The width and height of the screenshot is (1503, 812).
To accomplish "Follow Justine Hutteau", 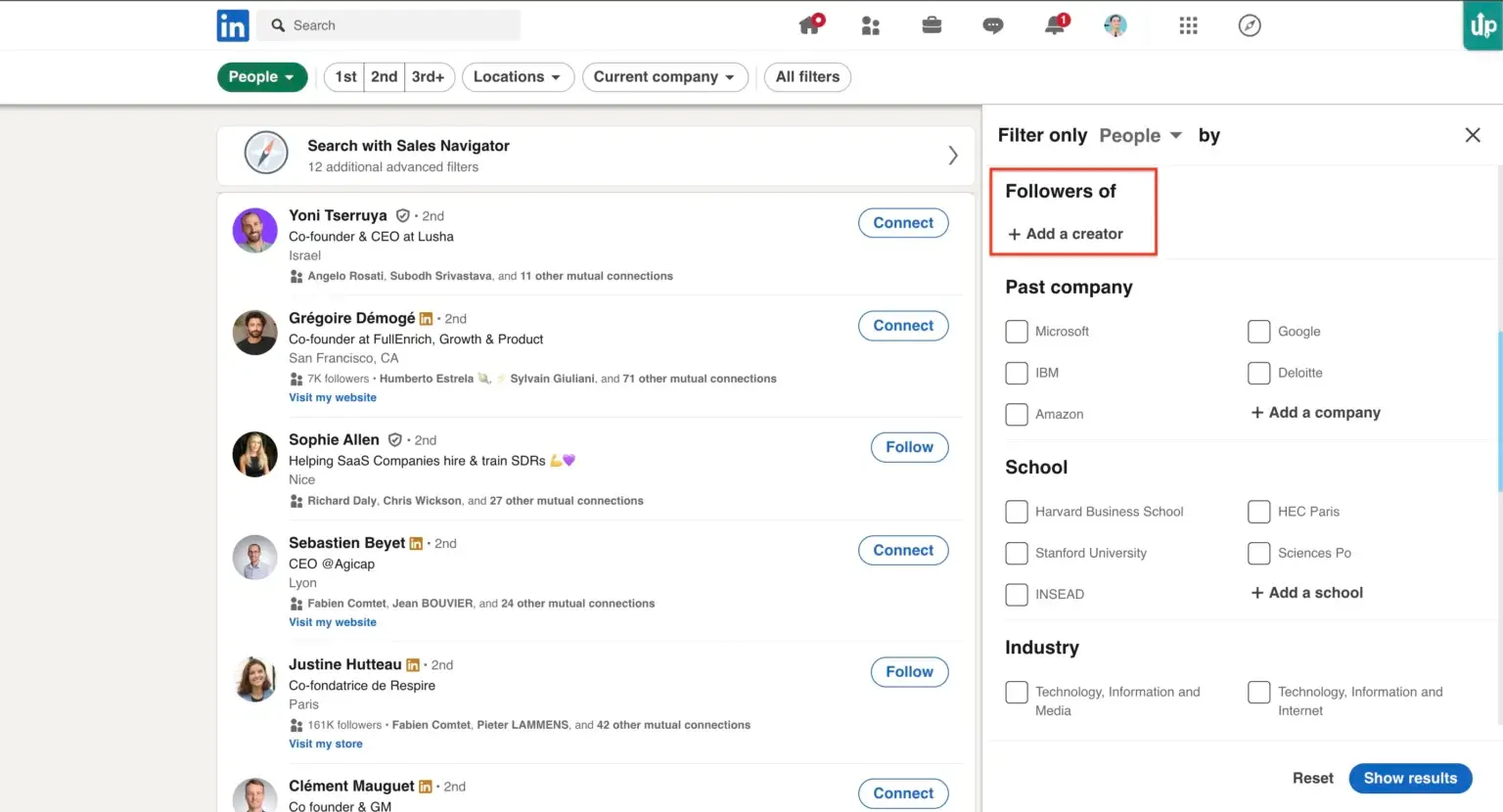I will point(909,672).
